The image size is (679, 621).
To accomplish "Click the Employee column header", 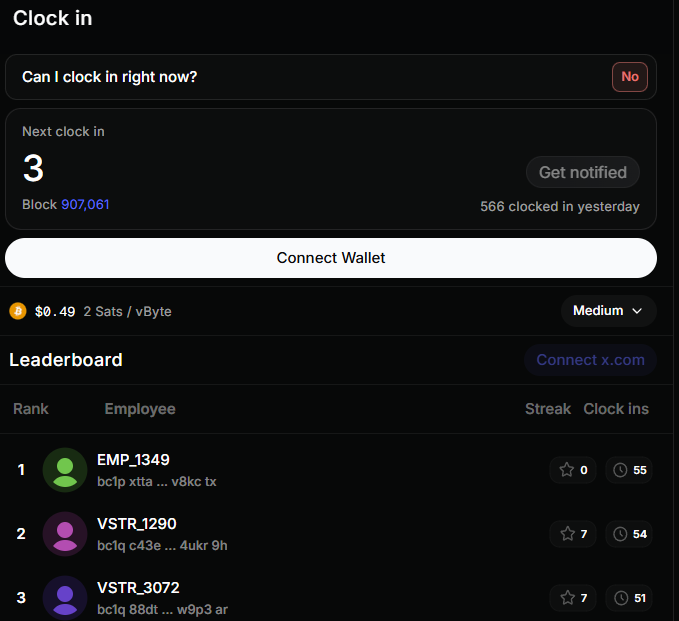I will (x=140, y=409).
